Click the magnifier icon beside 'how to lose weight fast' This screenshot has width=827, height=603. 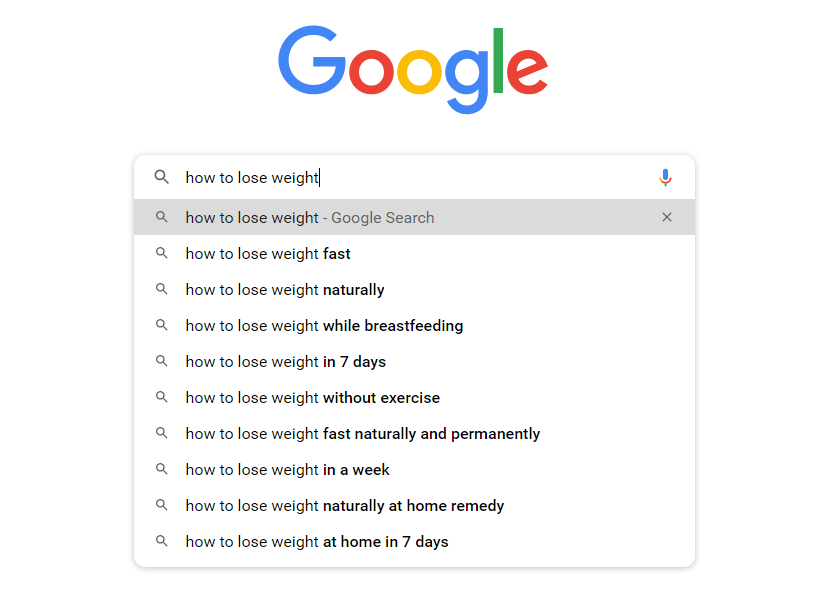tap(161, 253)
